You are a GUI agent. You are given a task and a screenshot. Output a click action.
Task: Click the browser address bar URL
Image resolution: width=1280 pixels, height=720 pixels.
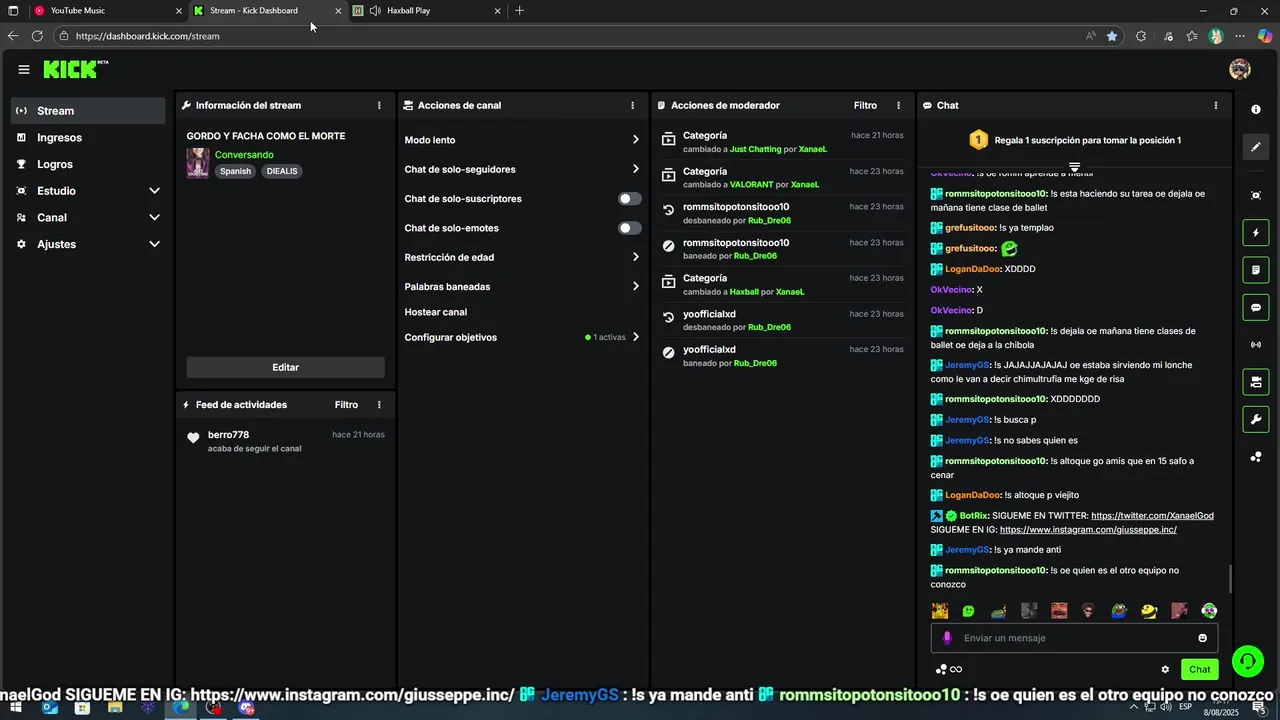coord(147,36)
